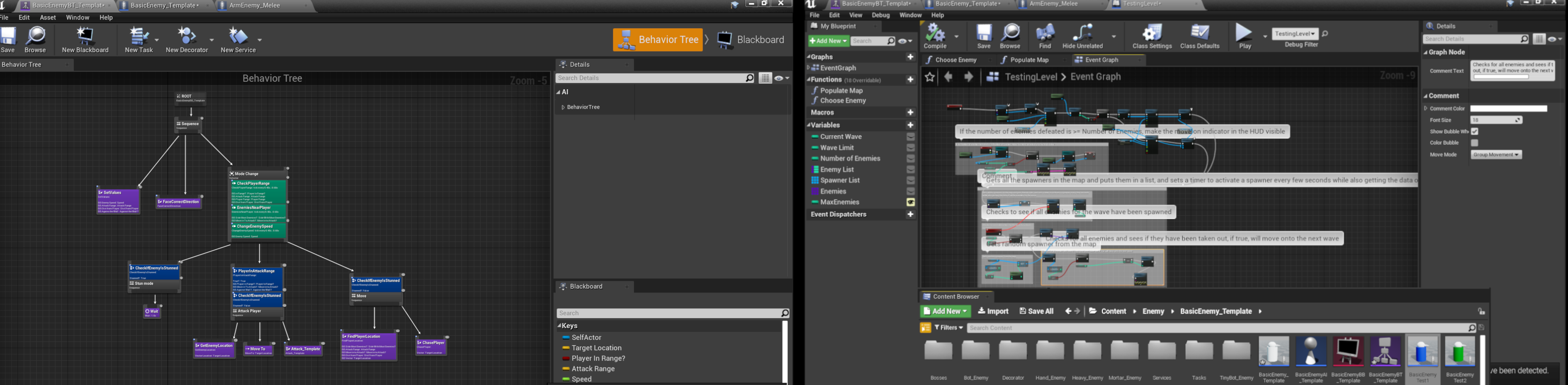Toggle Number of Enemies visibility eye

pyautogui.click(x=911, y=159)
